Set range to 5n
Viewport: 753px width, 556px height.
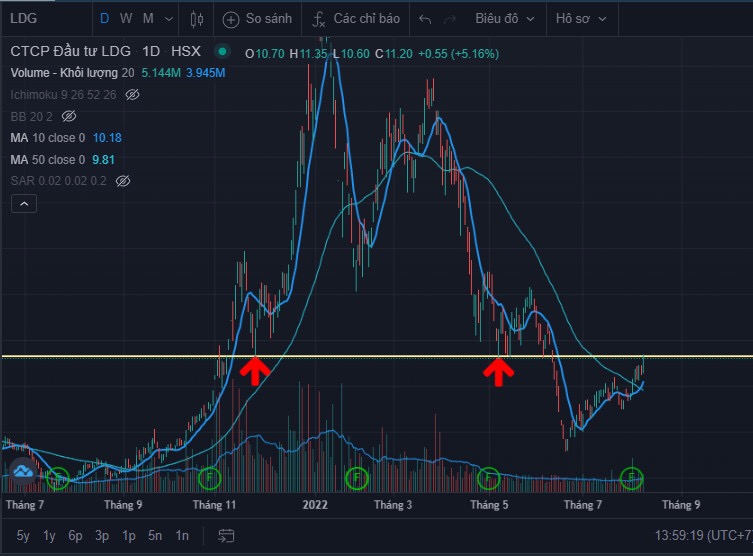155,535
